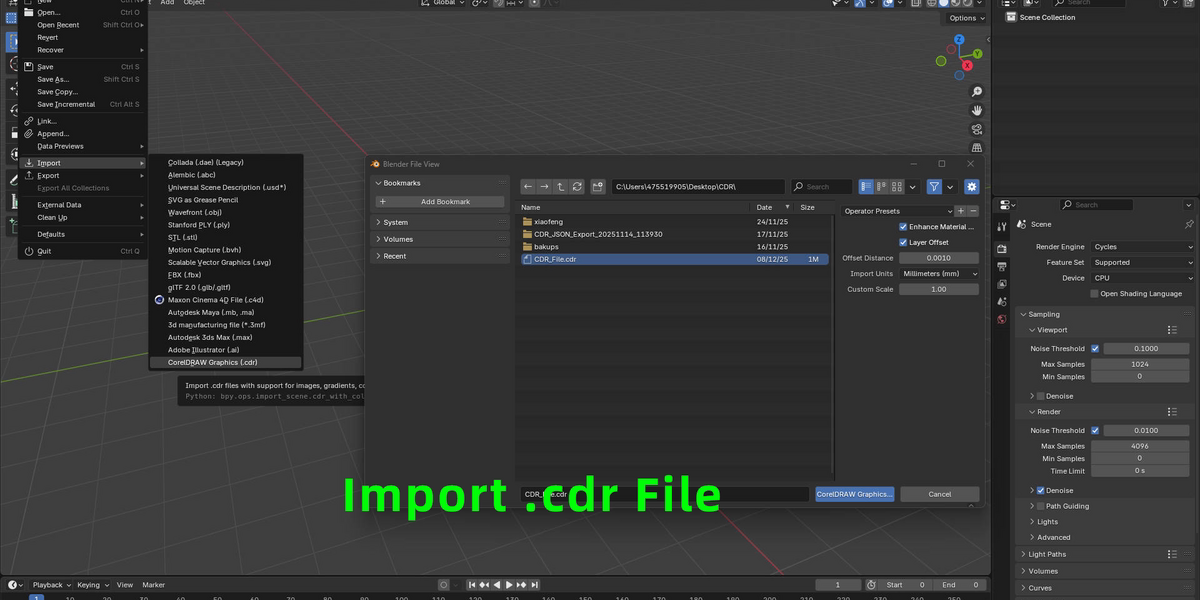Click the Add Bookmark button
The image size is (1200, 600).
439,202
